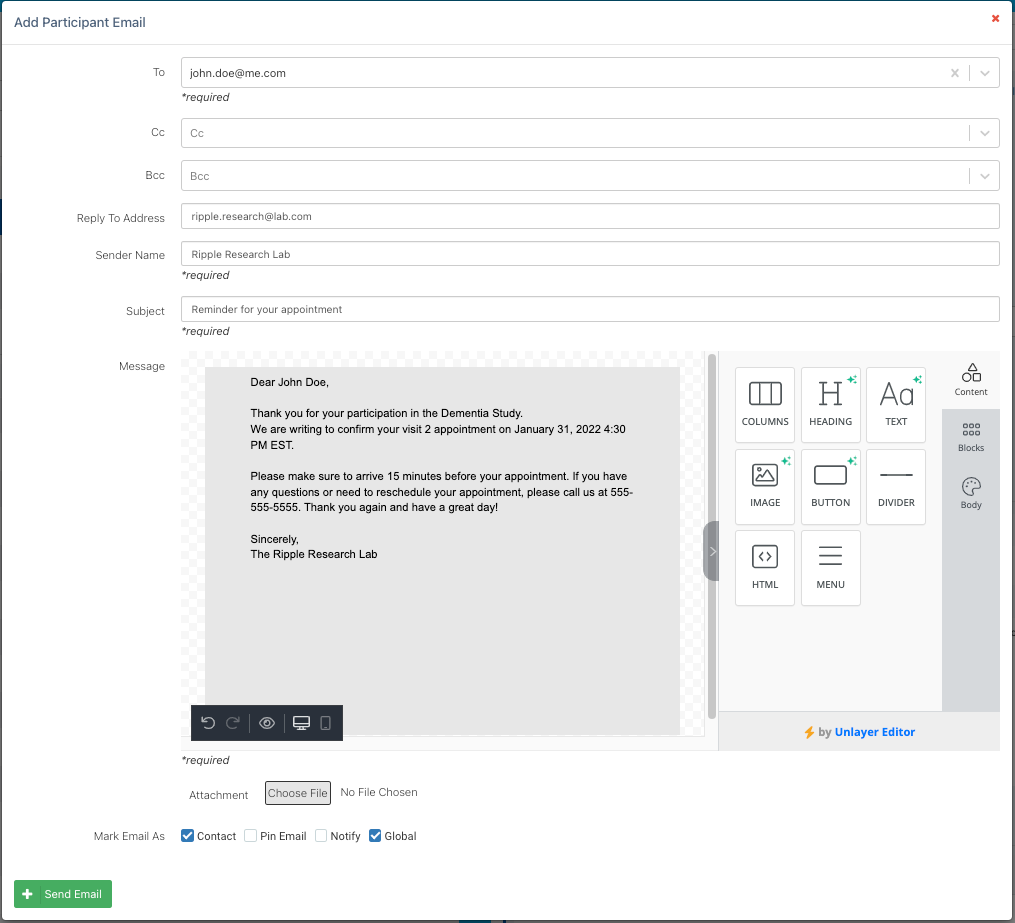1015x923 pixels.
Task: Open the Body tab
Action: coord(970,493)
